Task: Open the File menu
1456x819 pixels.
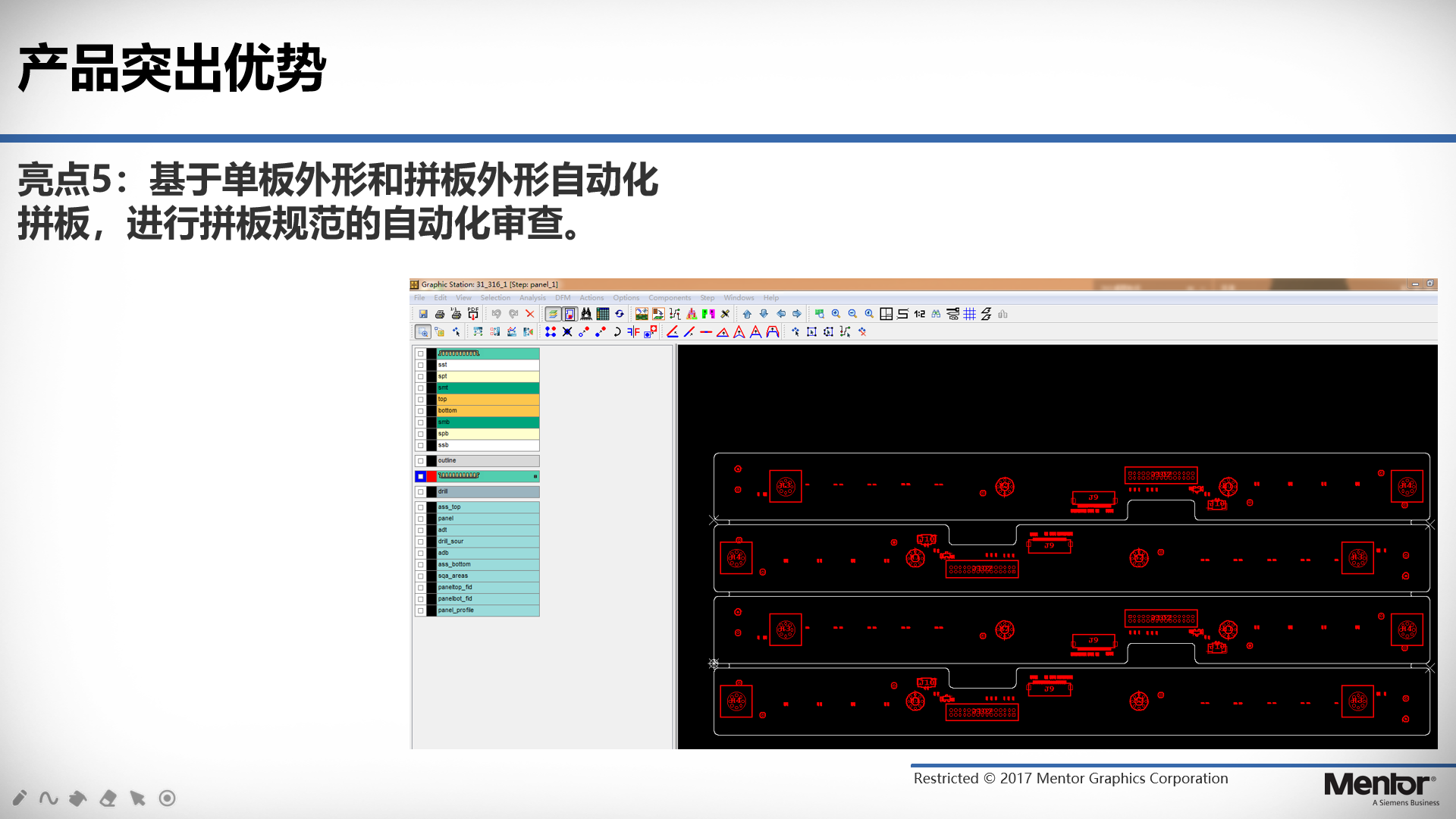Action: coord(419,298)
